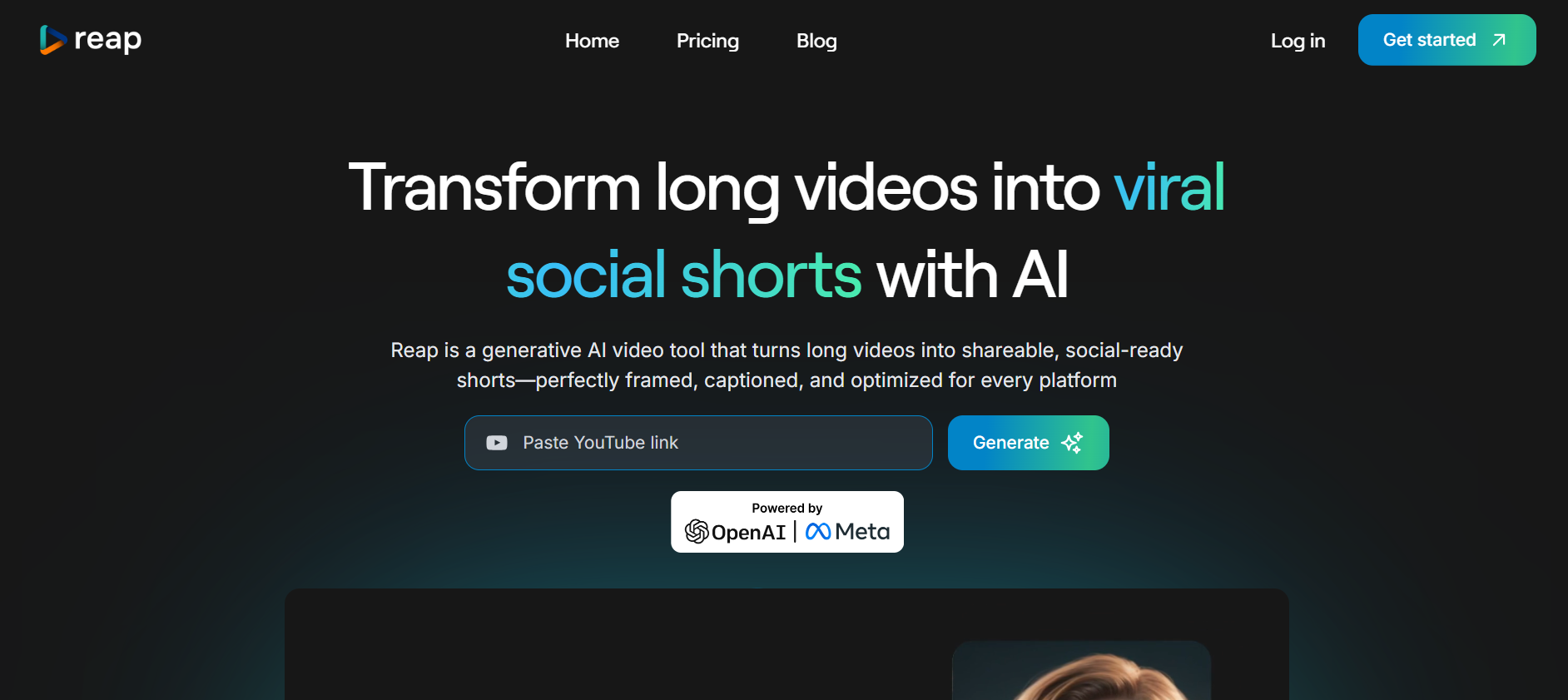
Task: Click the YouTube icon in input field
Action: coord(497,443)
